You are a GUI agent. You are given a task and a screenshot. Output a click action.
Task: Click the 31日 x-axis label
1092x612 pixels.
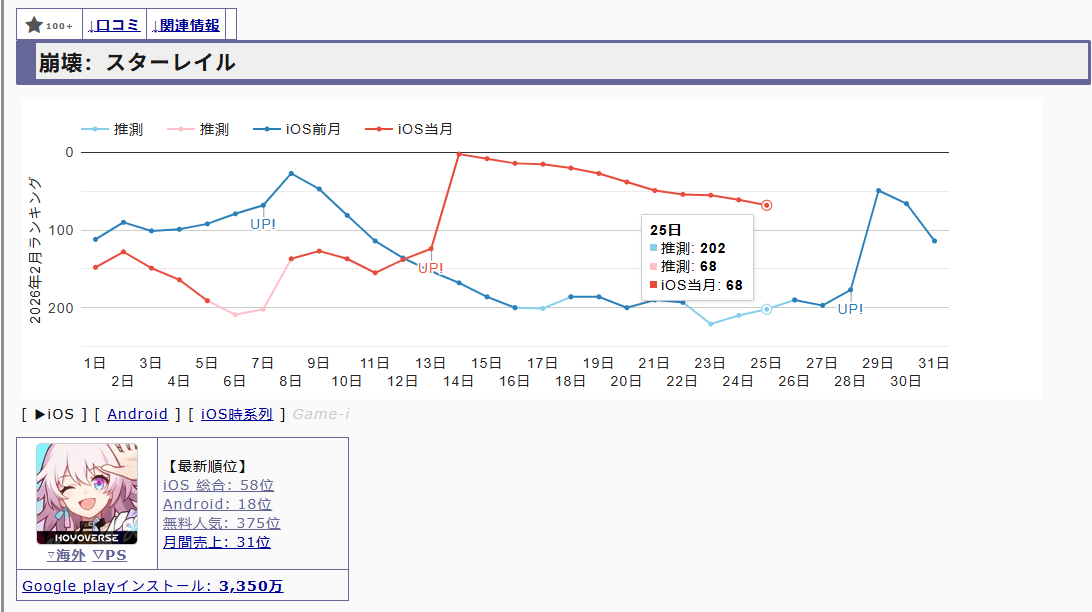tap(934, 363)
